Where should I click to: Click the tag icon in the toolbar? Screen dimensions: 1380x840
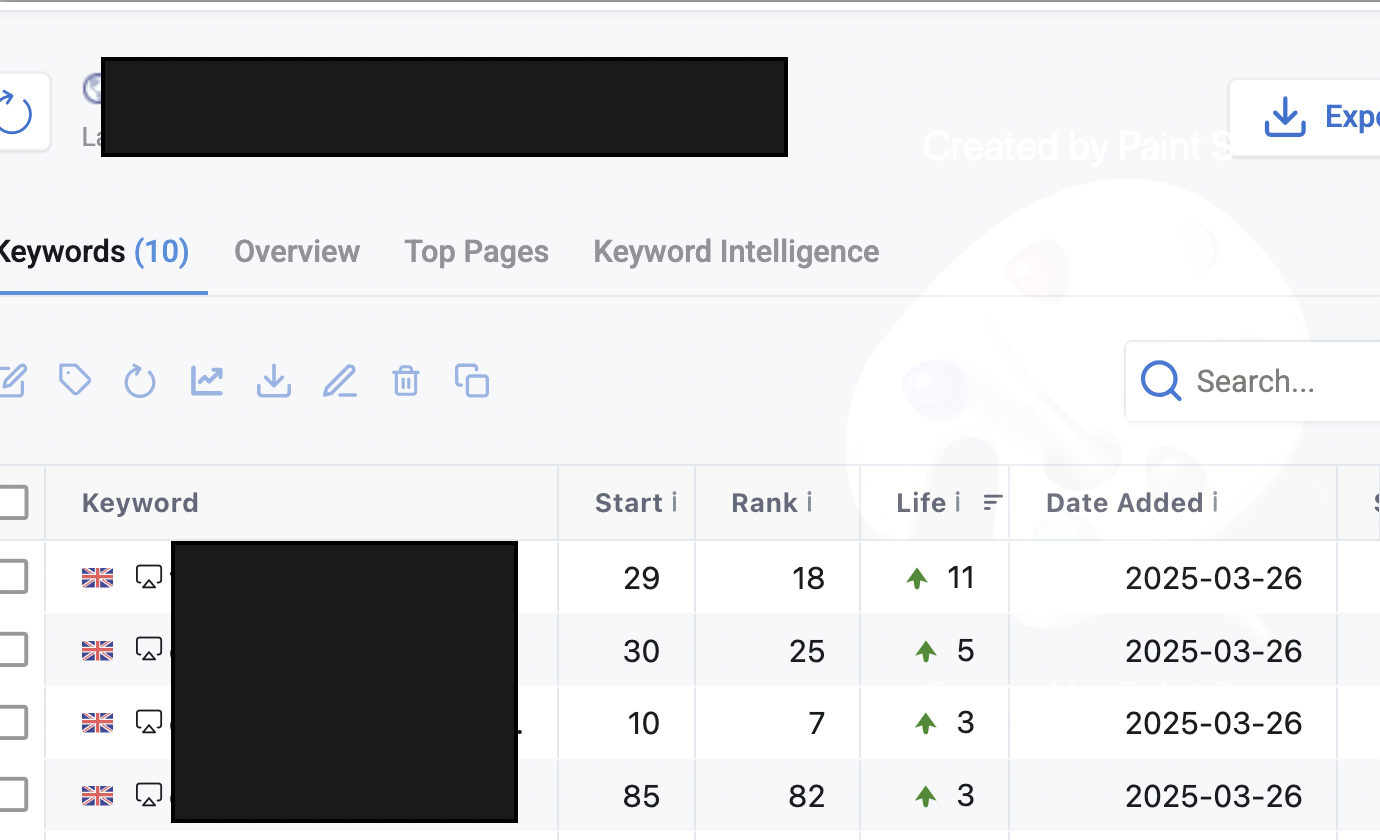(75, 380)
